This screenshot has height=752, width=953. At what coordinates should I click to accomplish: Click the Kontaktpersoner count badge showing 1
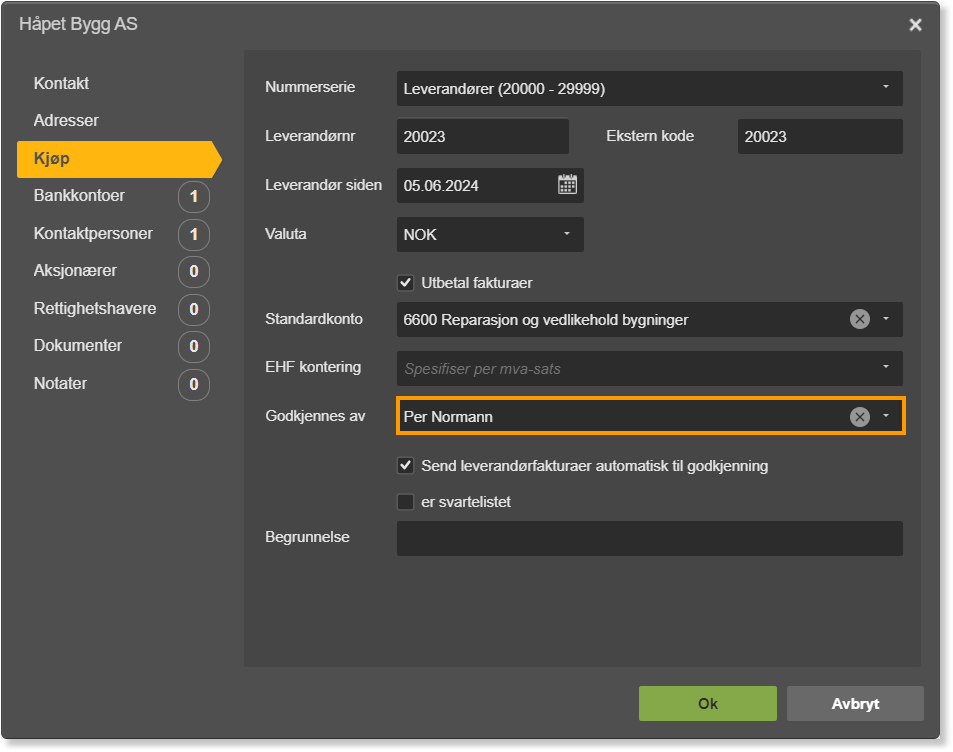pyautogui.click(x=194, y=234)
